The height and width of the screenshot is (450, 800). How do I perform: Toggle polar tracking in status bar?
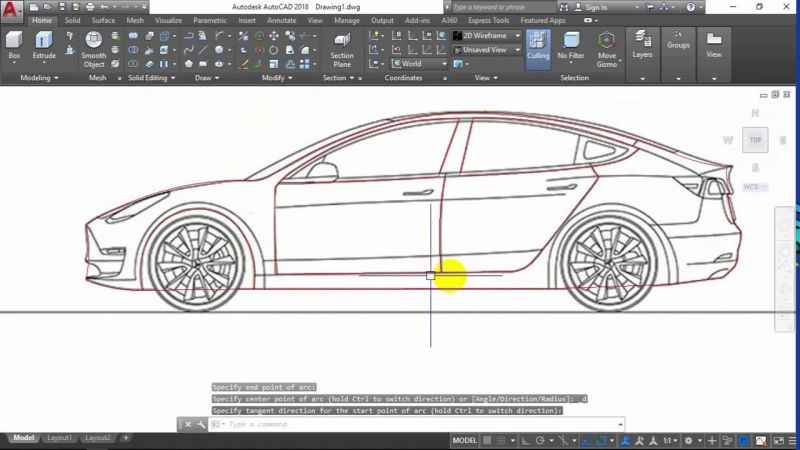coord(540,440)
